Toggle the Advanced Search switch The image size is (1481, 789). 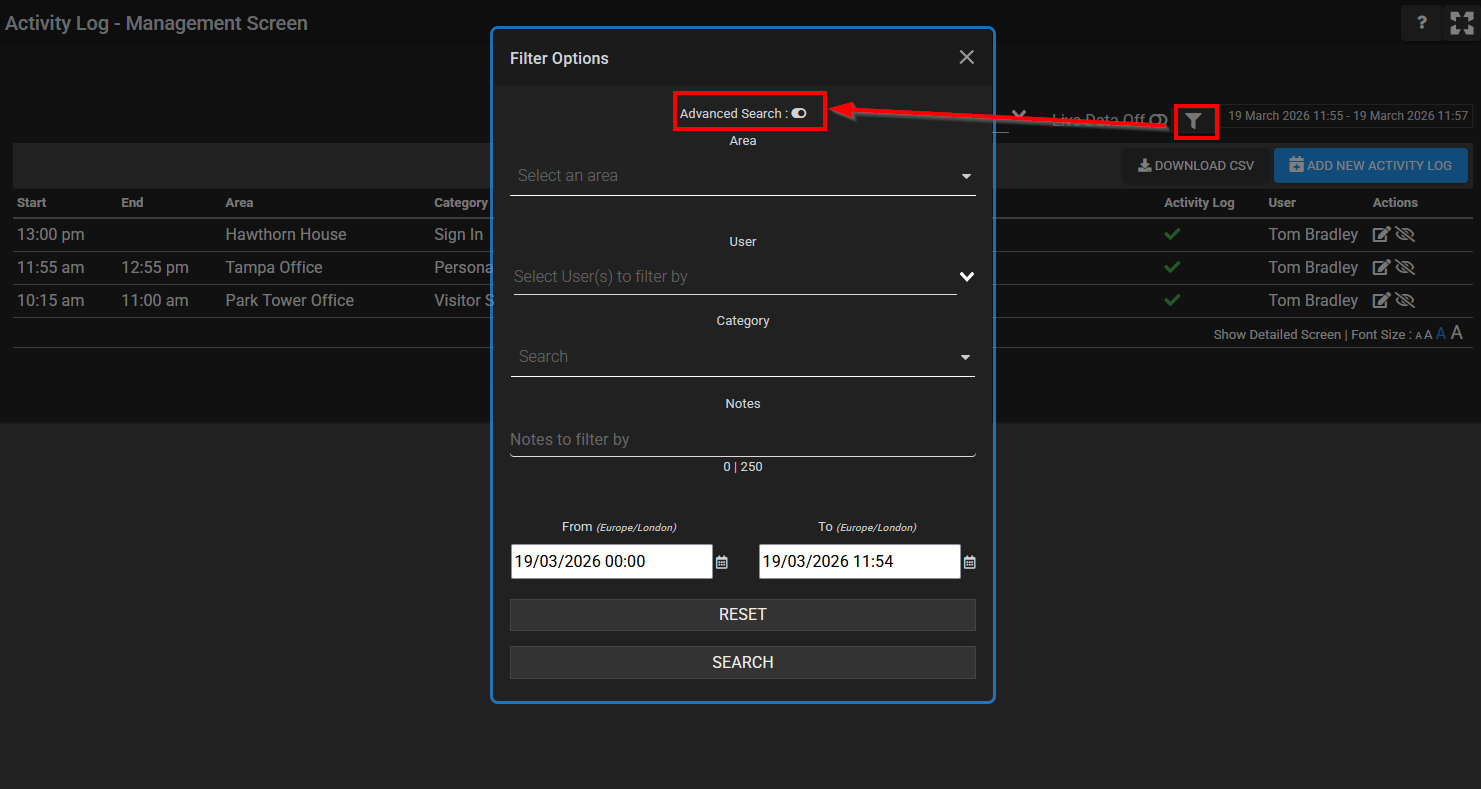tap(799, 114)
